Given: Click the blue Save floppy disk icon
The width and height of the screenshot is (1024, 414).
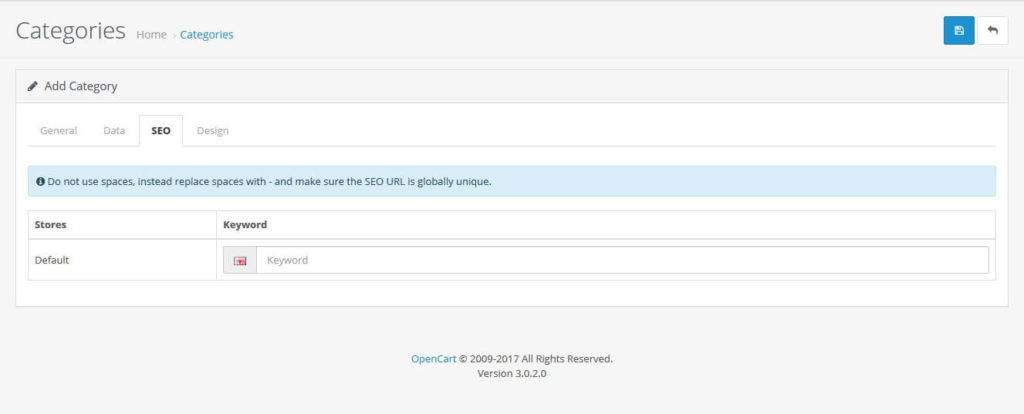Looking at the screenshot, I should coord(958,31).
